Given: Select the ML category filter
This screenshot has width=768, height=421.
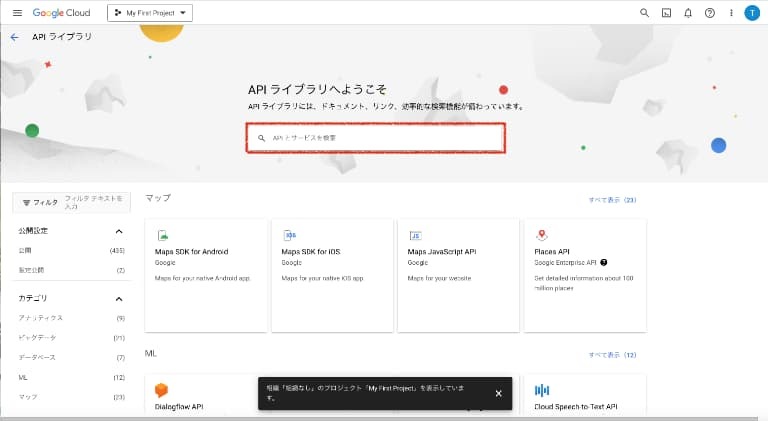Looking at the screenshot, I should tap(23, 377).
